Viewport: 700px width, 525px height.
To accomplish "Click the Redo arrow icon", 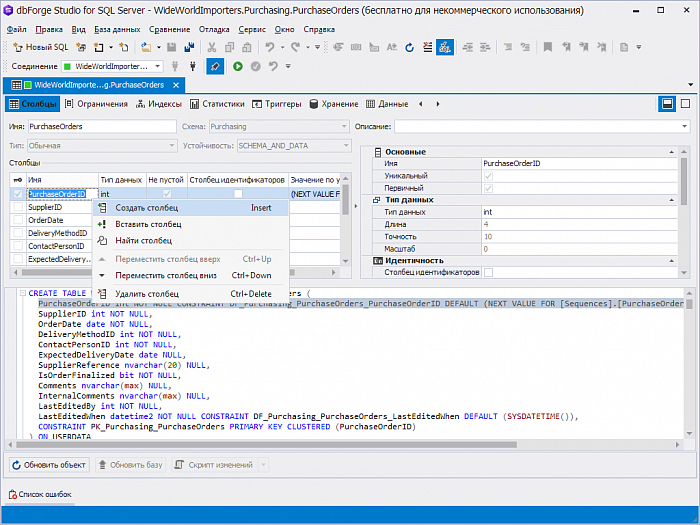I will point(295,47).
